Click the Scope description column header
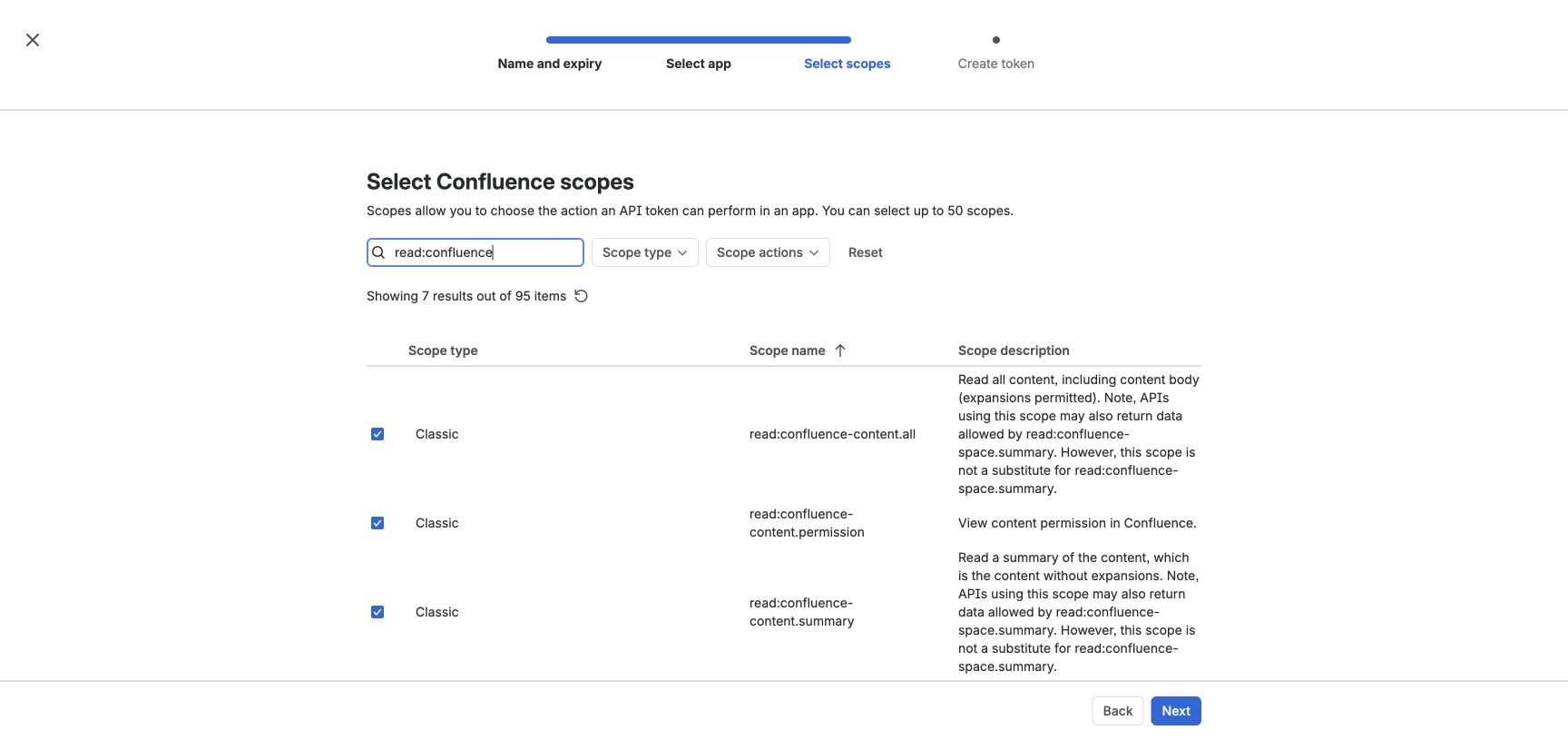 (1014, 350)
